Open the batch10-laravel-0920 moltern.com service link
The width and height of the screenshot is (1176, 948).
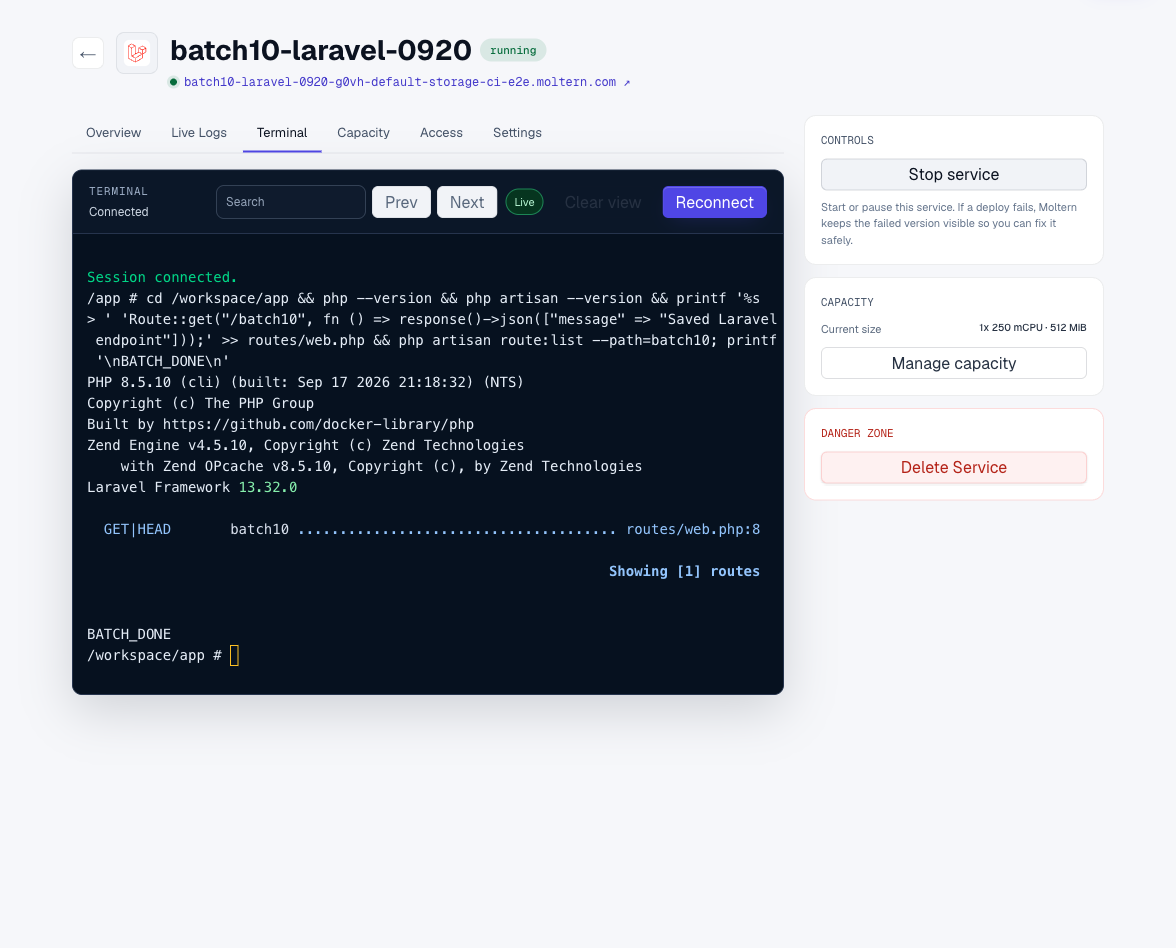click(400, 82)
